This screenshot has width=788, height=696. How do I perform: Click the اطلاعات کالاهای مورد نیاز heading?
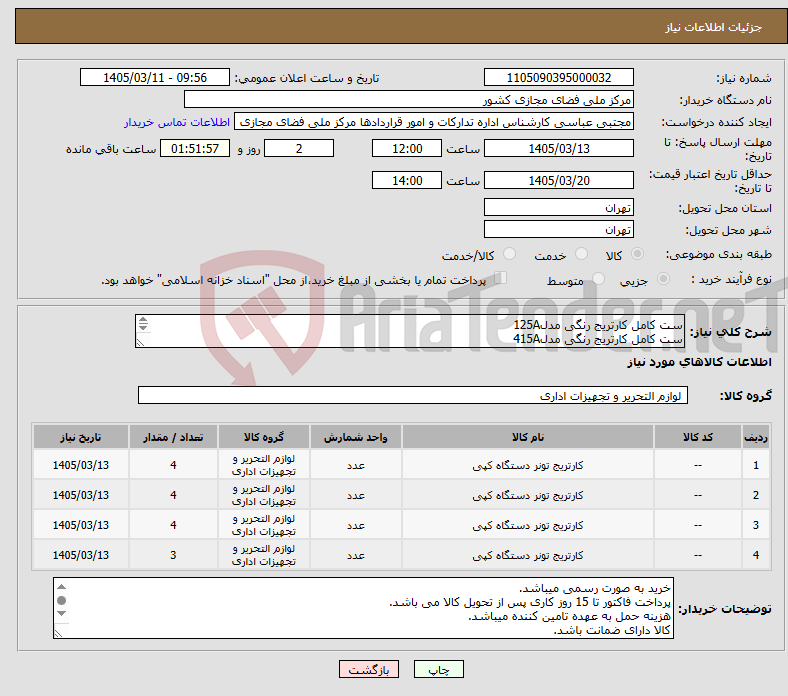click(x=699, y=362)
